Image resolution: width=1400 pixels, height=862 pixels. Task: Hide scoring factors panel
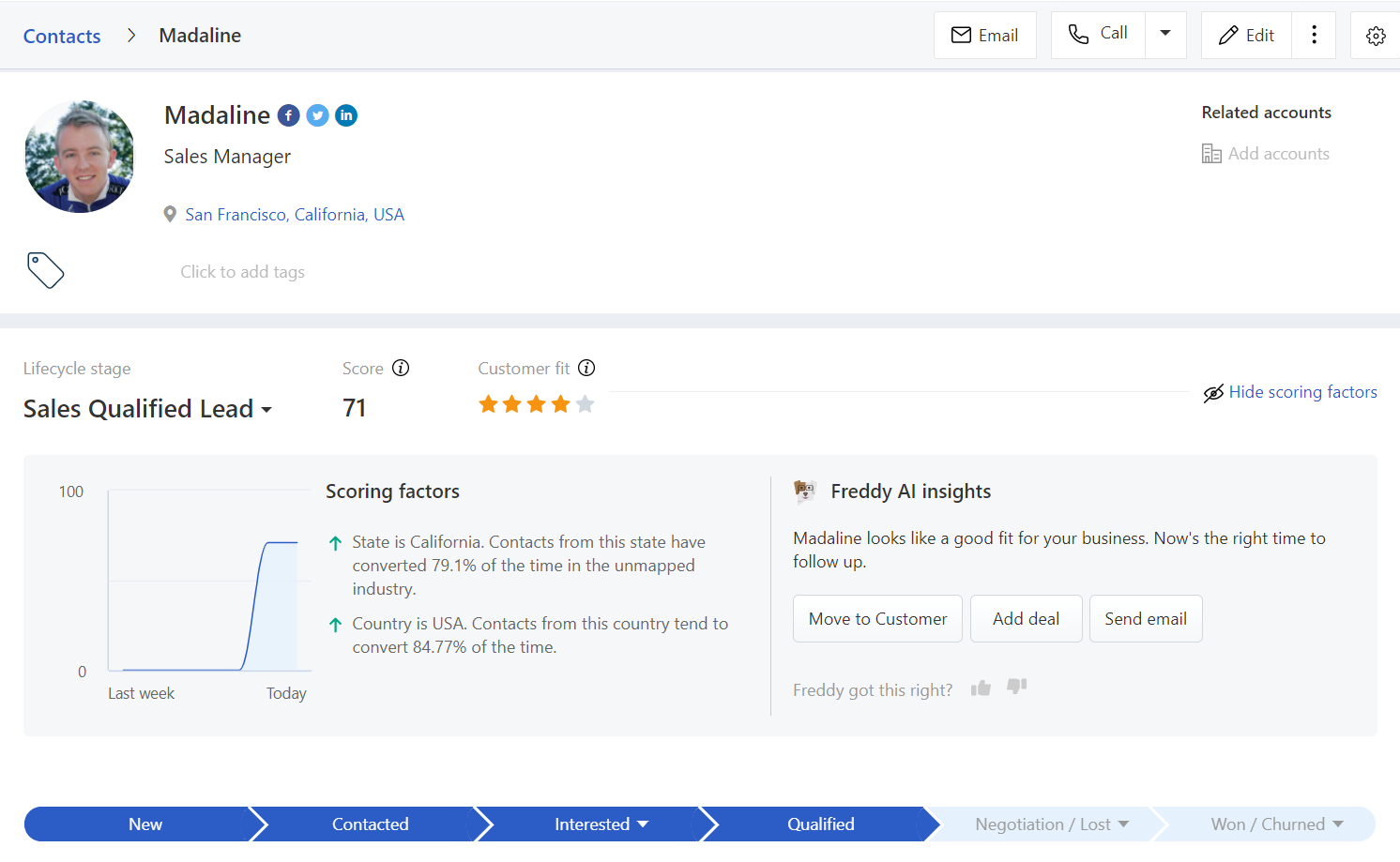click(1290, 392)
